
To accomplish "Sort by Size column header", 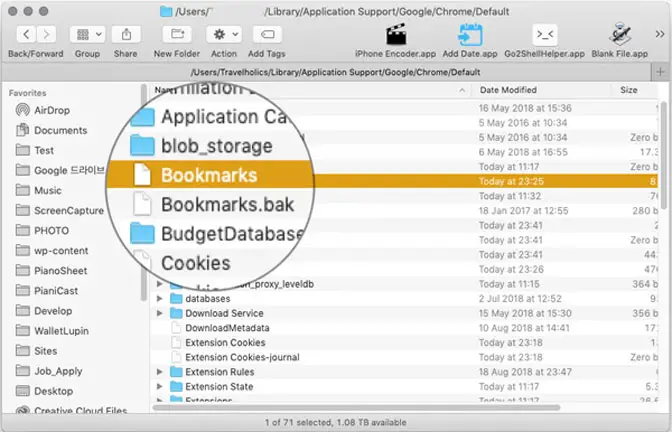I will point(629,90).
